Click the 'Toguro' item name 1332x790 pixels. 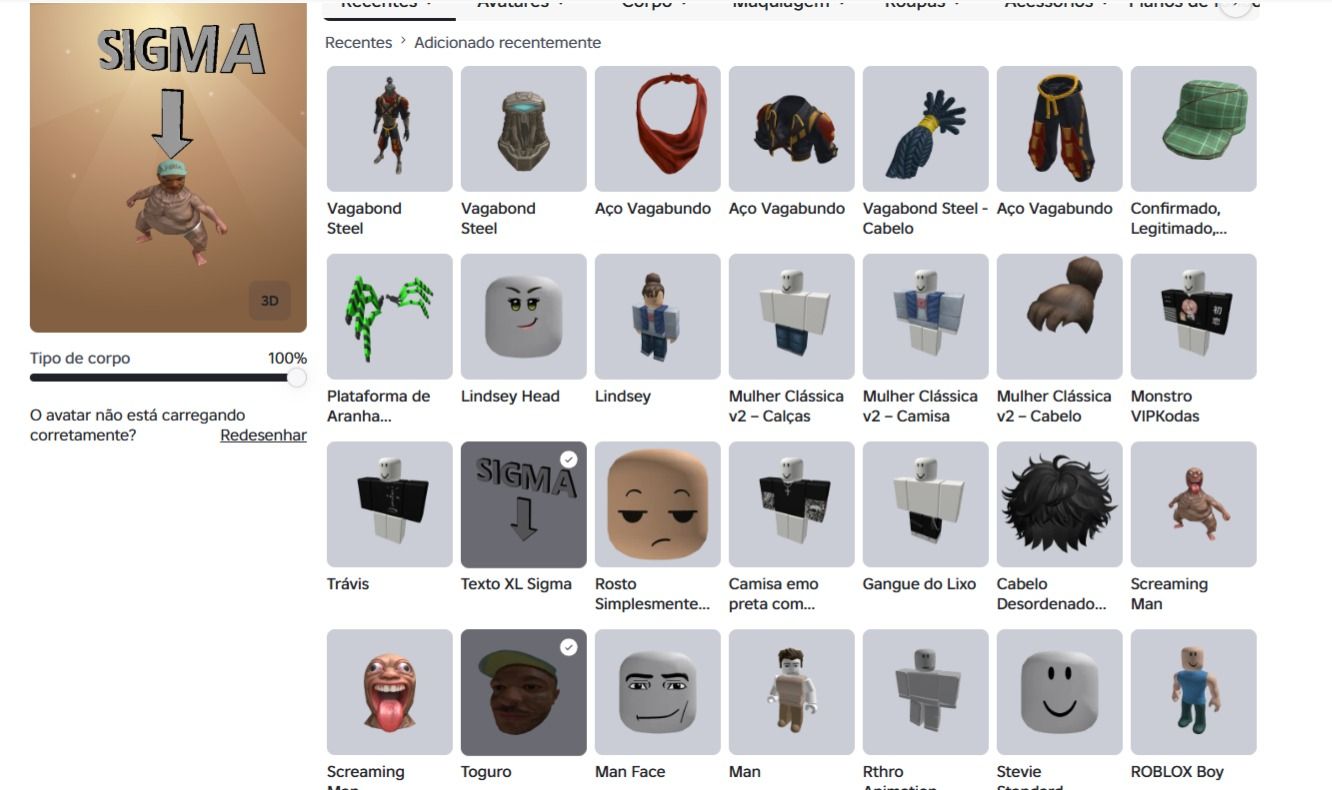[486, 772]
